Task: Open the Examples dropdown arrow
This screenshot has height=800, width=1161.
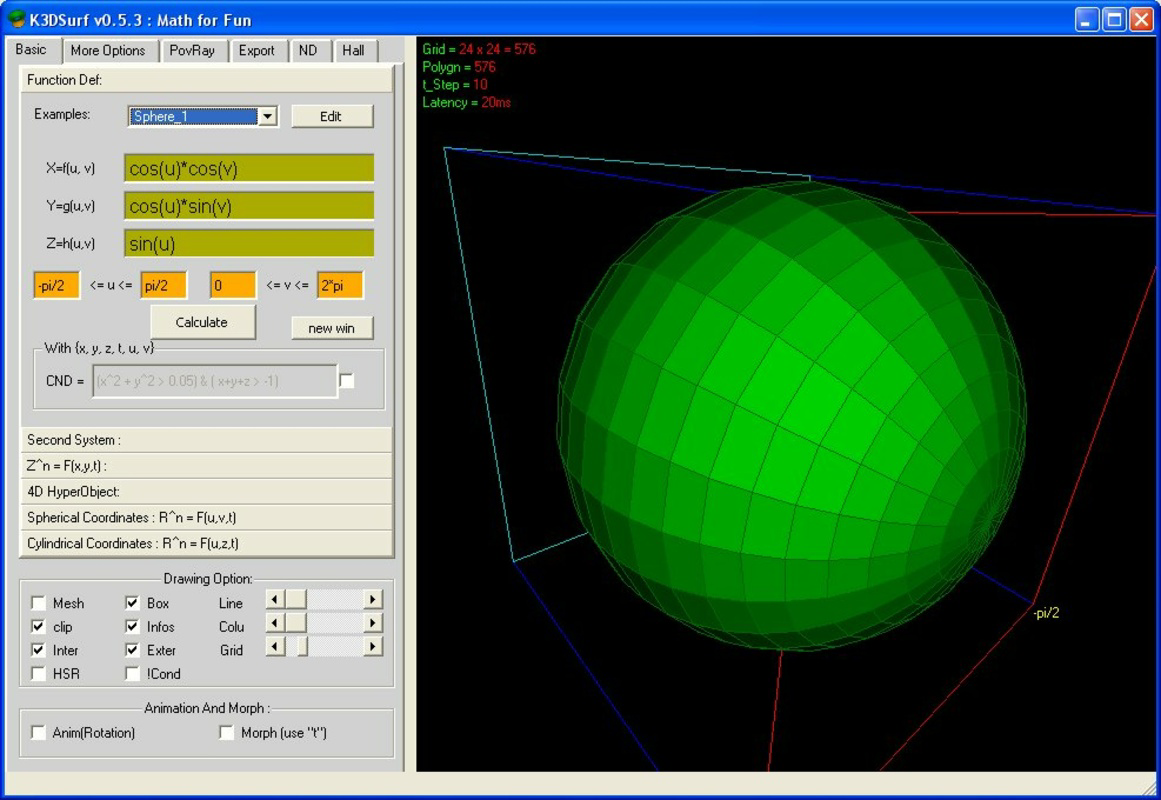Action: tap(268, 116)
